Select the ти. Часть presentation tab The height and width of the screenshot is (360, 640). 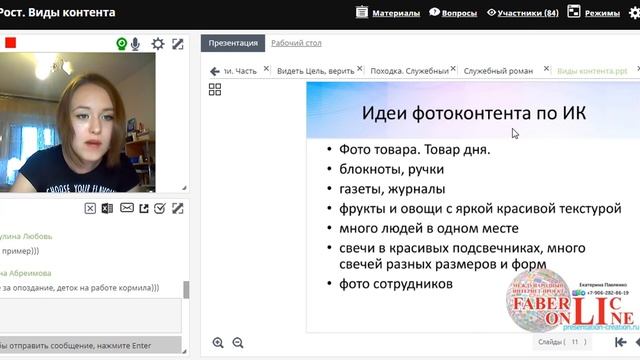240,71
